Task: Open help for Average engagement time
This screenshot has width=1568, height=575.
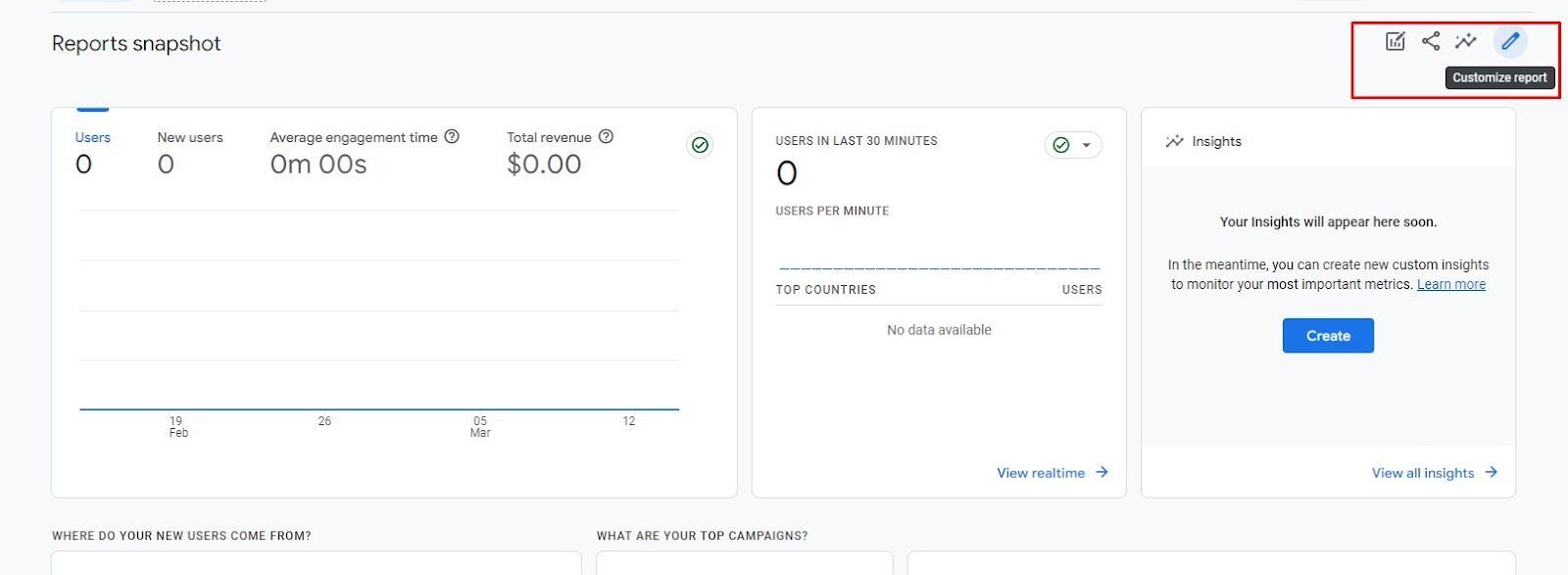Action: [452, 137]
